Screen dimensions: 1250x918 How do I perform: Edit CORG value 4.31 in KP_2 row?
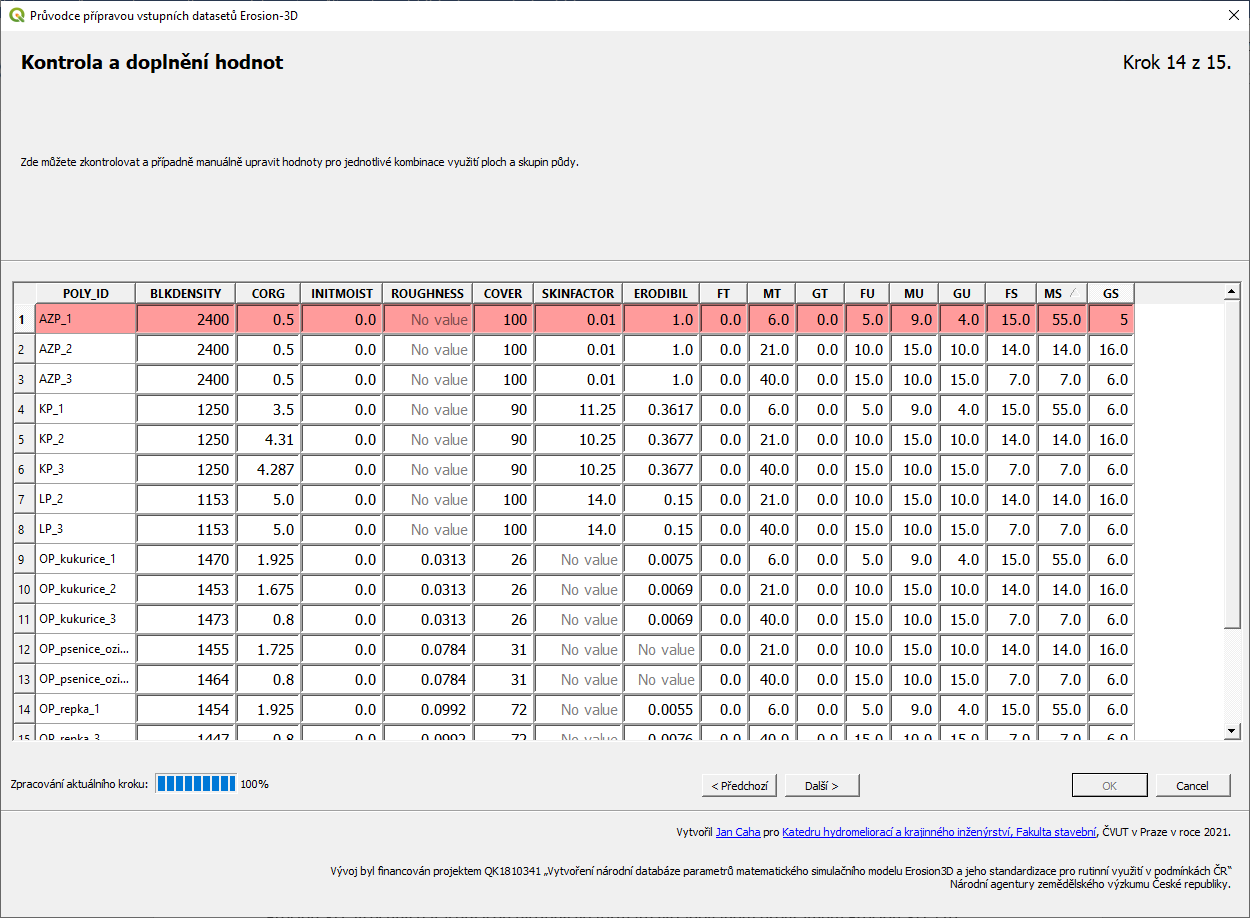[268, 439]
